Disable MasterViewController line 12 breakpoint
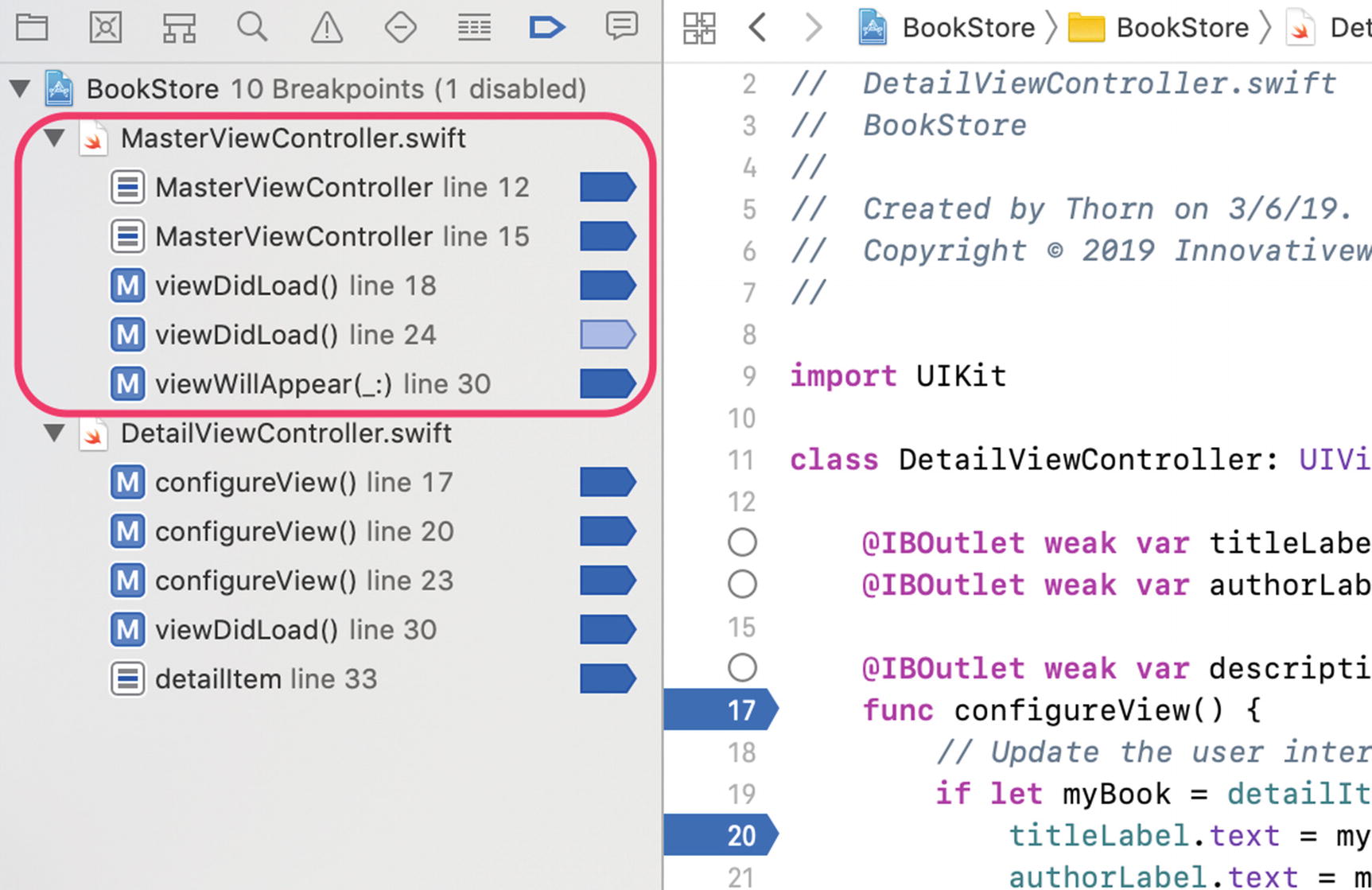 (608, 187)
